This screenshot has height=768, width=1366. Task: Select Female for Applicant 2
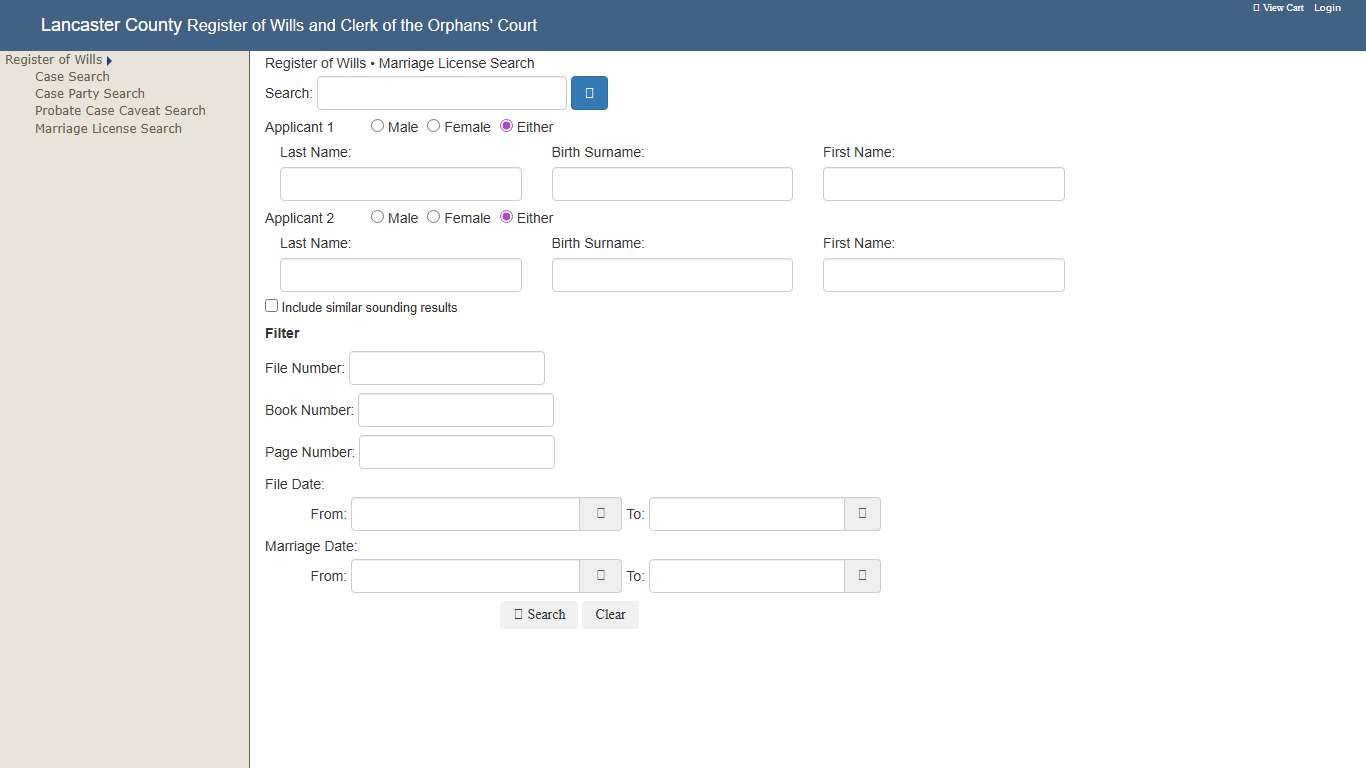(433, 217)
